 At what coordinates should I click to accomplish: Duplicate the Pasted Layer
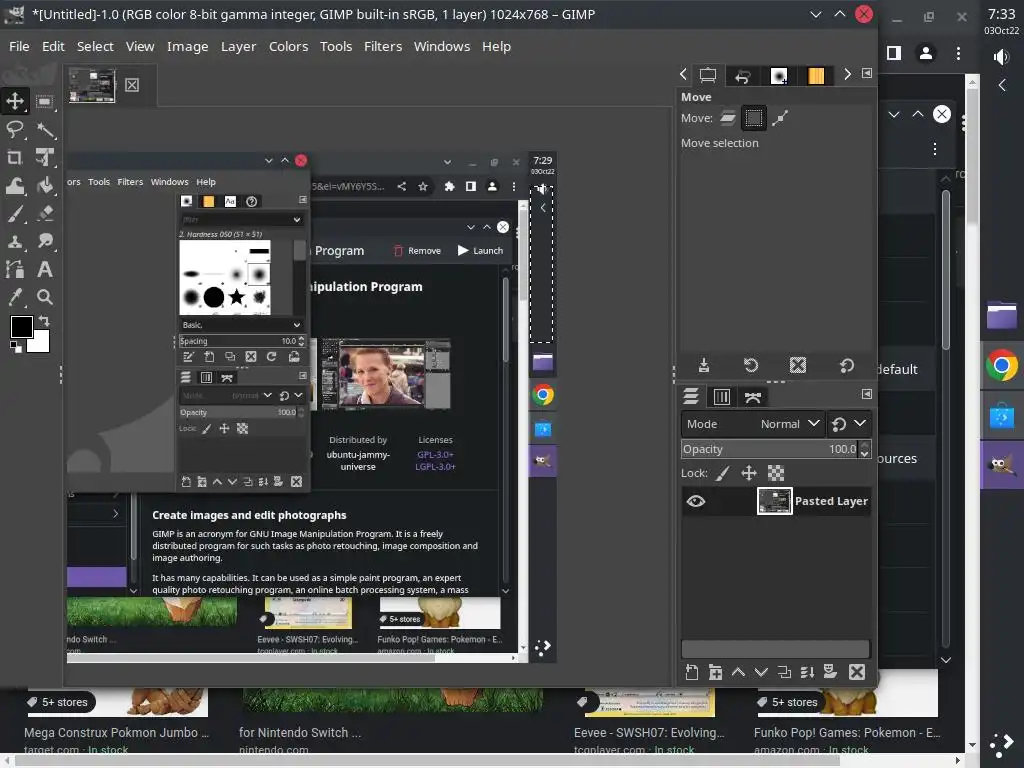point(784,672)
